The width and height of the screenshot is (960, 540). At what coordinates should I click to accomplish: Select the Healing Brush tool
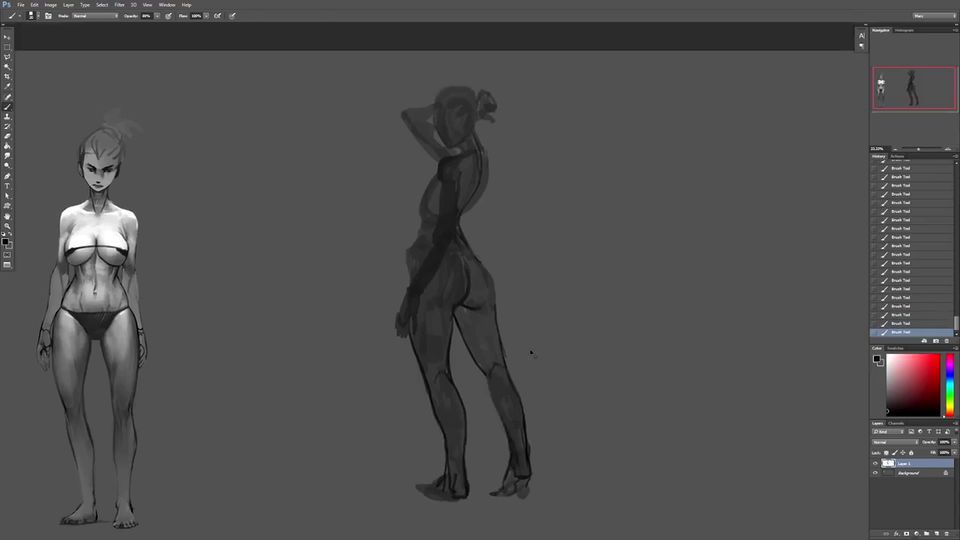tap(7, 97)
